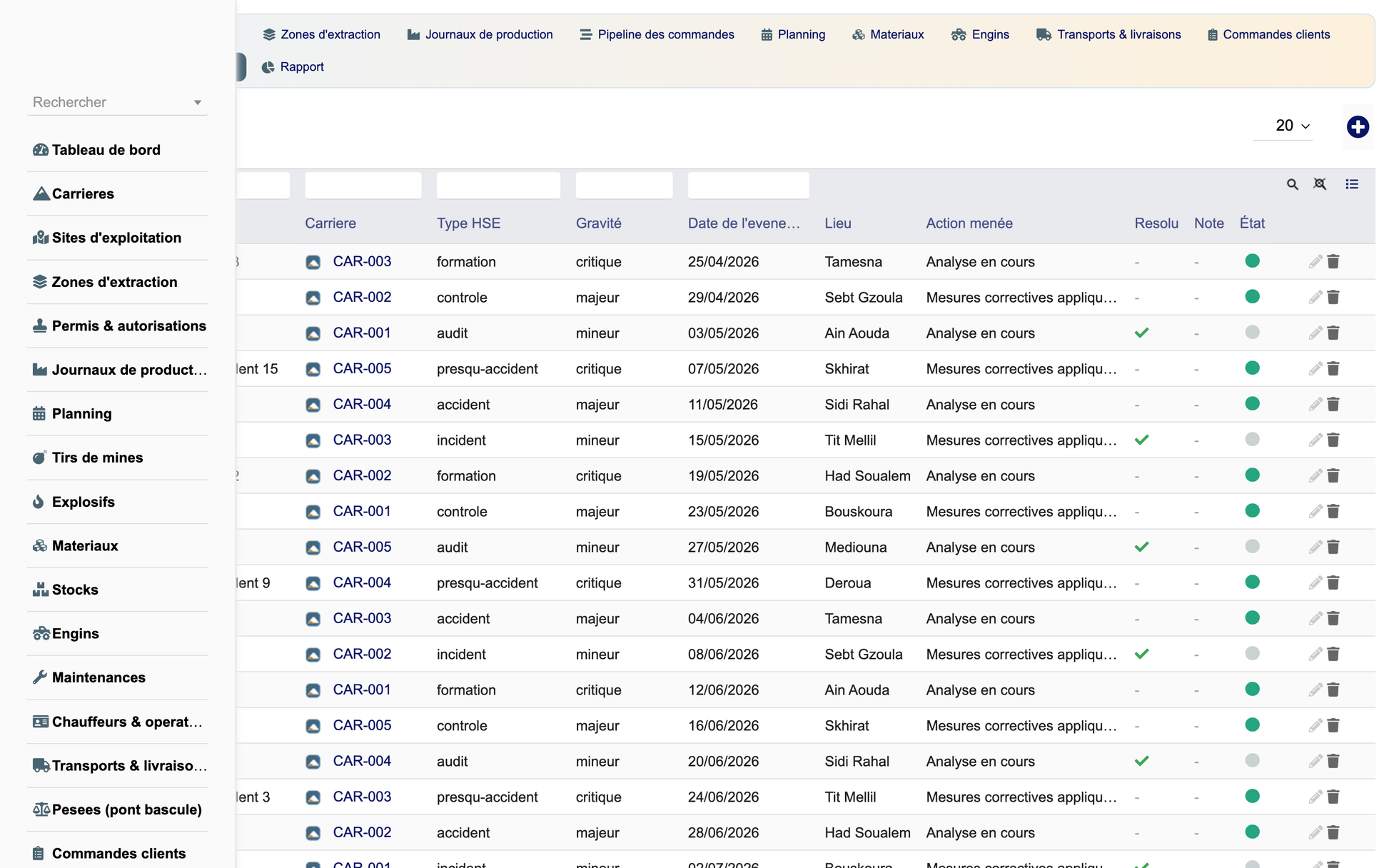Edit the Skhirat 16/06/2026 row
Viewport: 1389px width, 868px height.
[x=1315, y=725]
